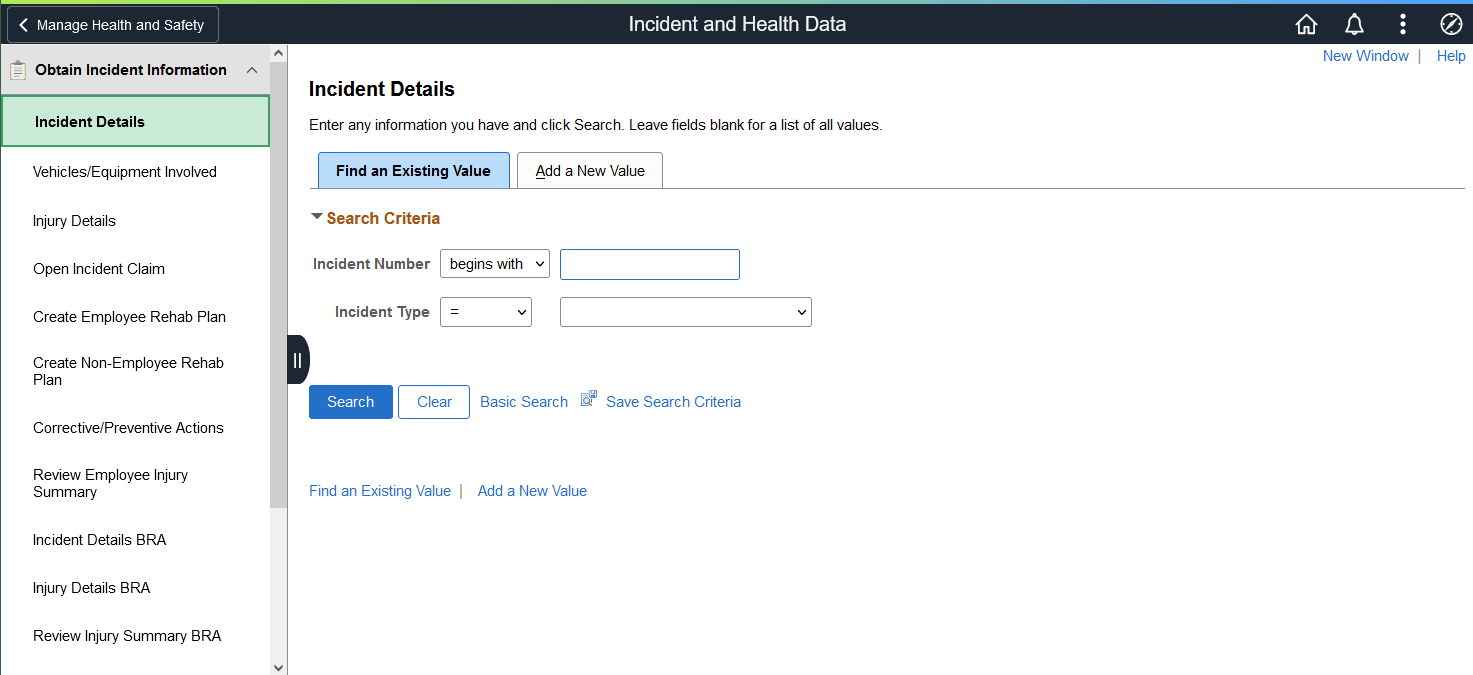
Task: Click the clipboard icon beside Obtain Incident Information
Action: click(16, 70)
